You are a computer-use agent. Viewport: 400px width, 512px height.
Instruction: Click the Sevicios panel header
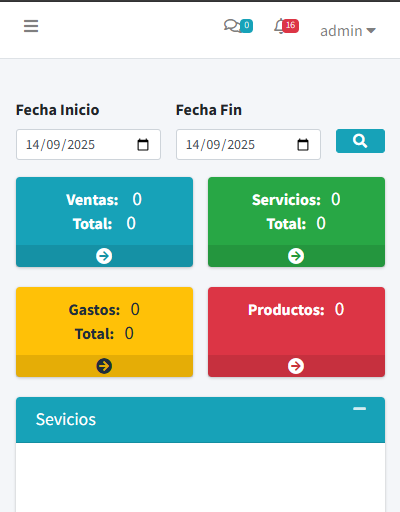[x=200, y=420]
